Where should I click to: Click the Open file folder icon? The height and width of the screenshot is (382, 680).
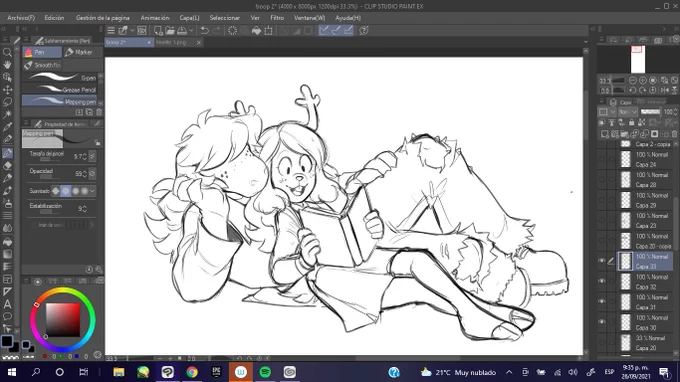point(170,30)
